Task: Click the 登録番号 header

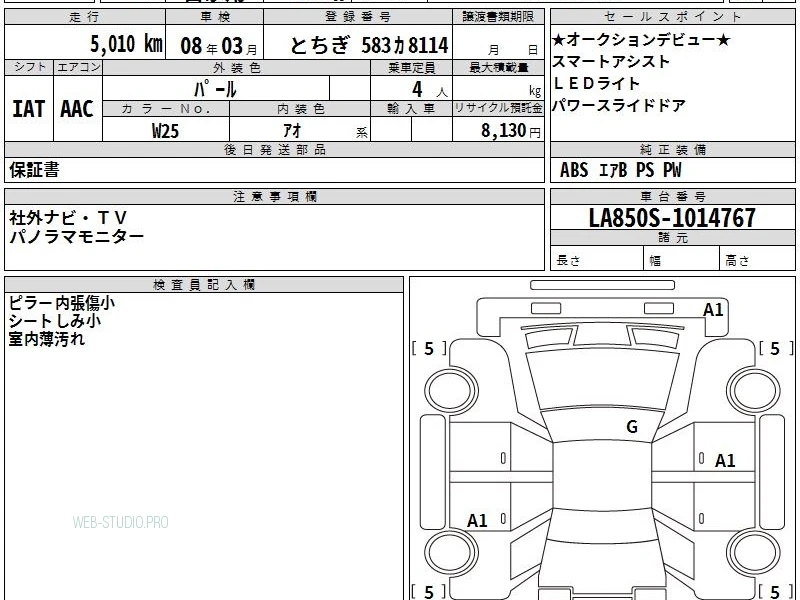Action: (358, 17)
